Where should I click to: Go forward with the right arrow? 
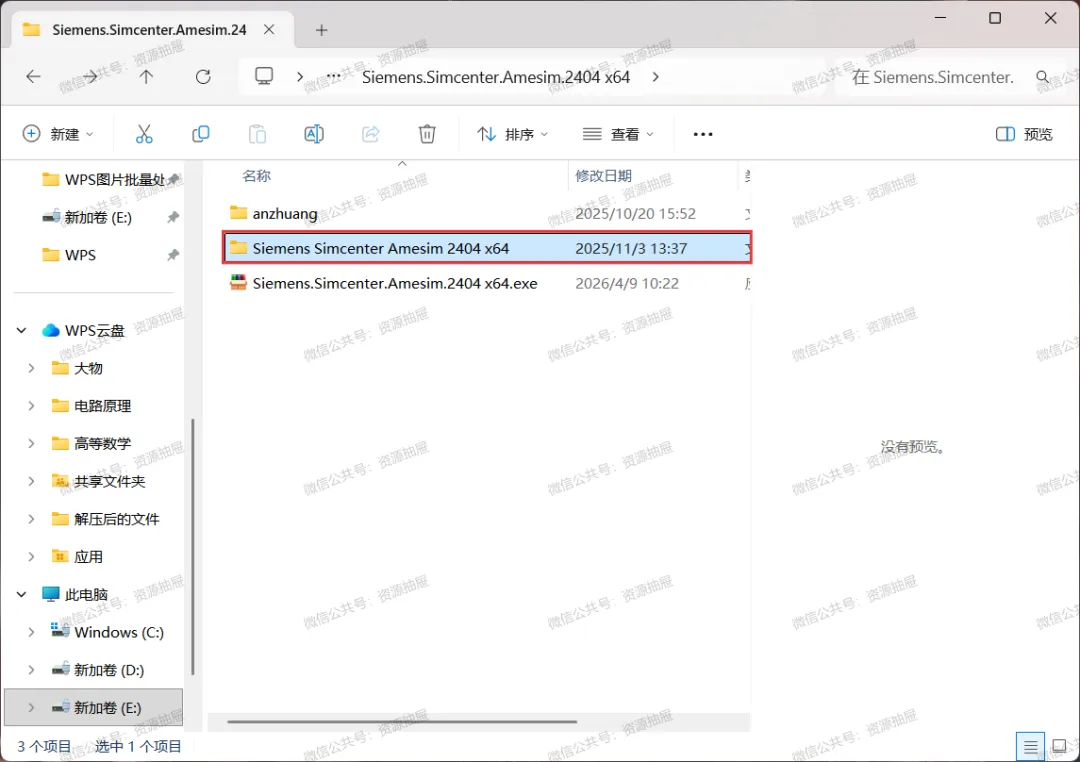[90, 76]
